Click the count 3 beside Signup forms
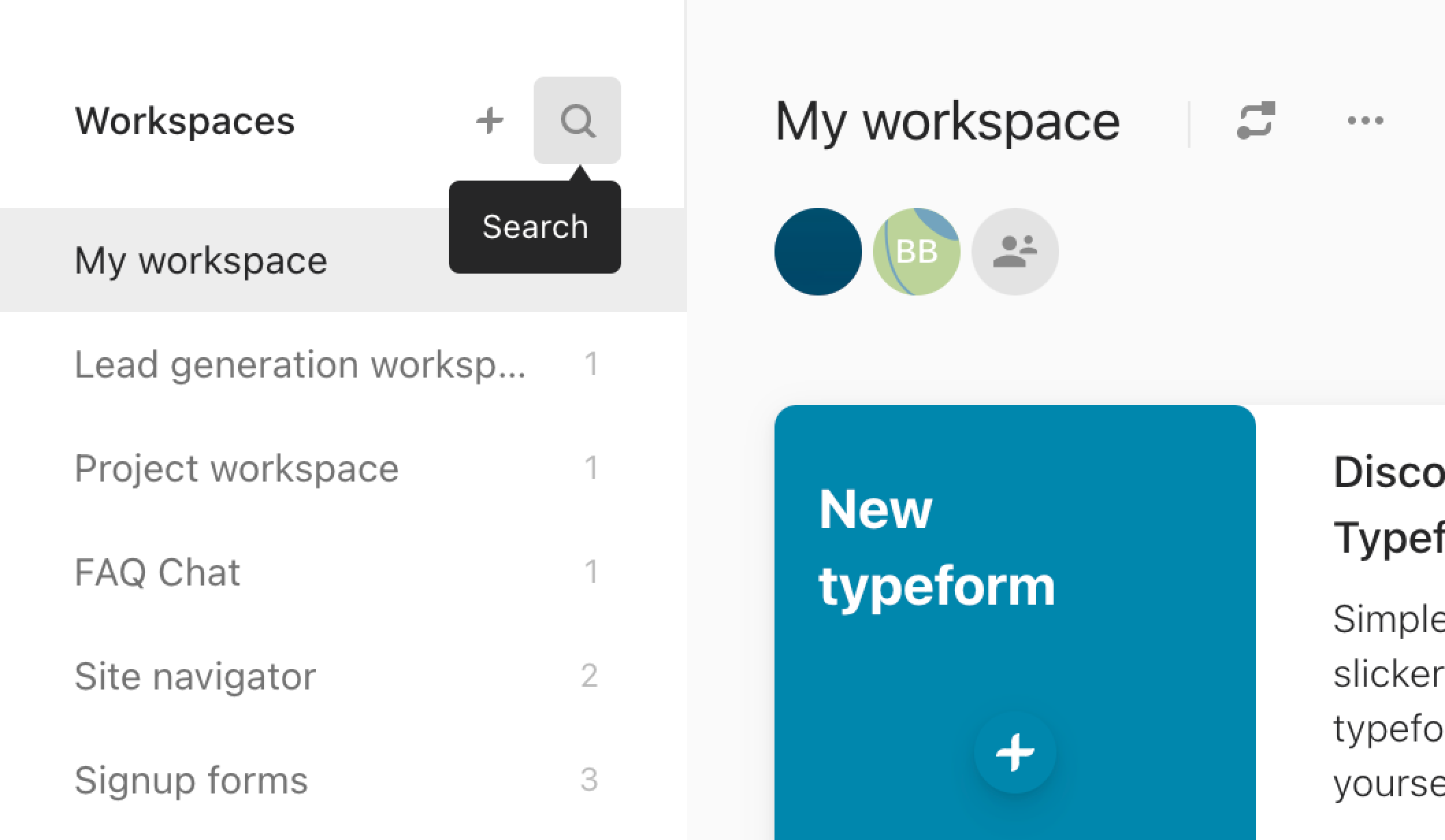The height and width of the screenshot is (840, 1445). pos(590,780)
